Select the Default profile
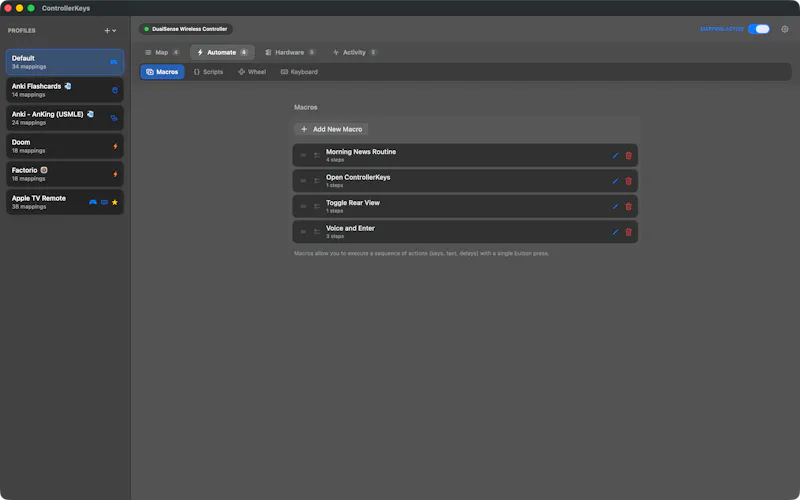 [x=65, y=62]
